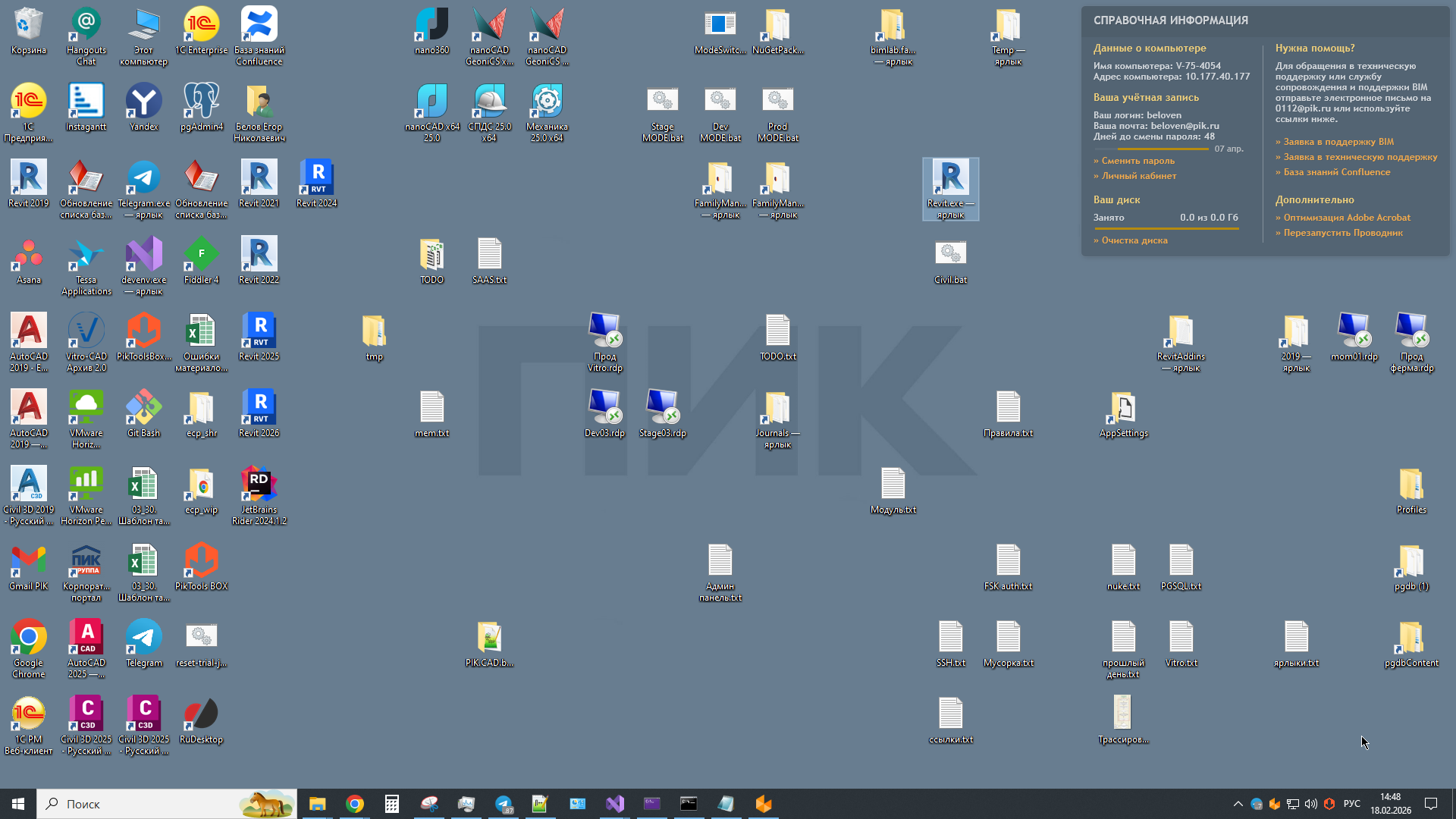Screen dimensions: 1456x819
Task: Switch the РУС input language indicator
Action: tap(1351, 804)
